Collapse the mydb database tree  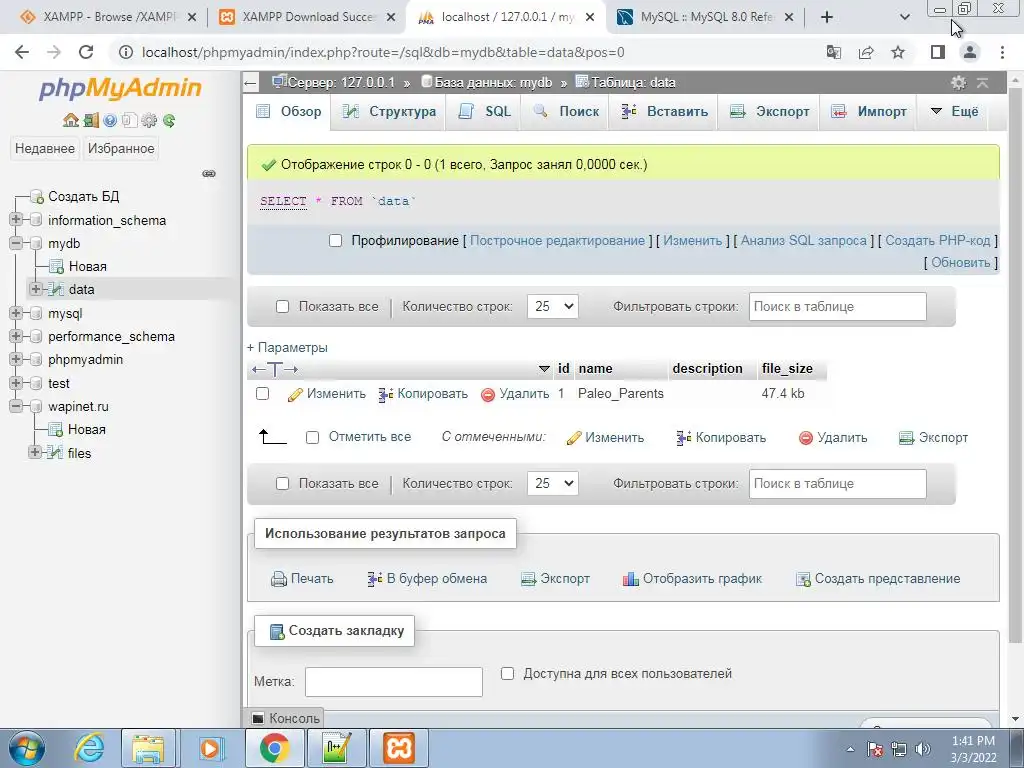tap(16, 243)
